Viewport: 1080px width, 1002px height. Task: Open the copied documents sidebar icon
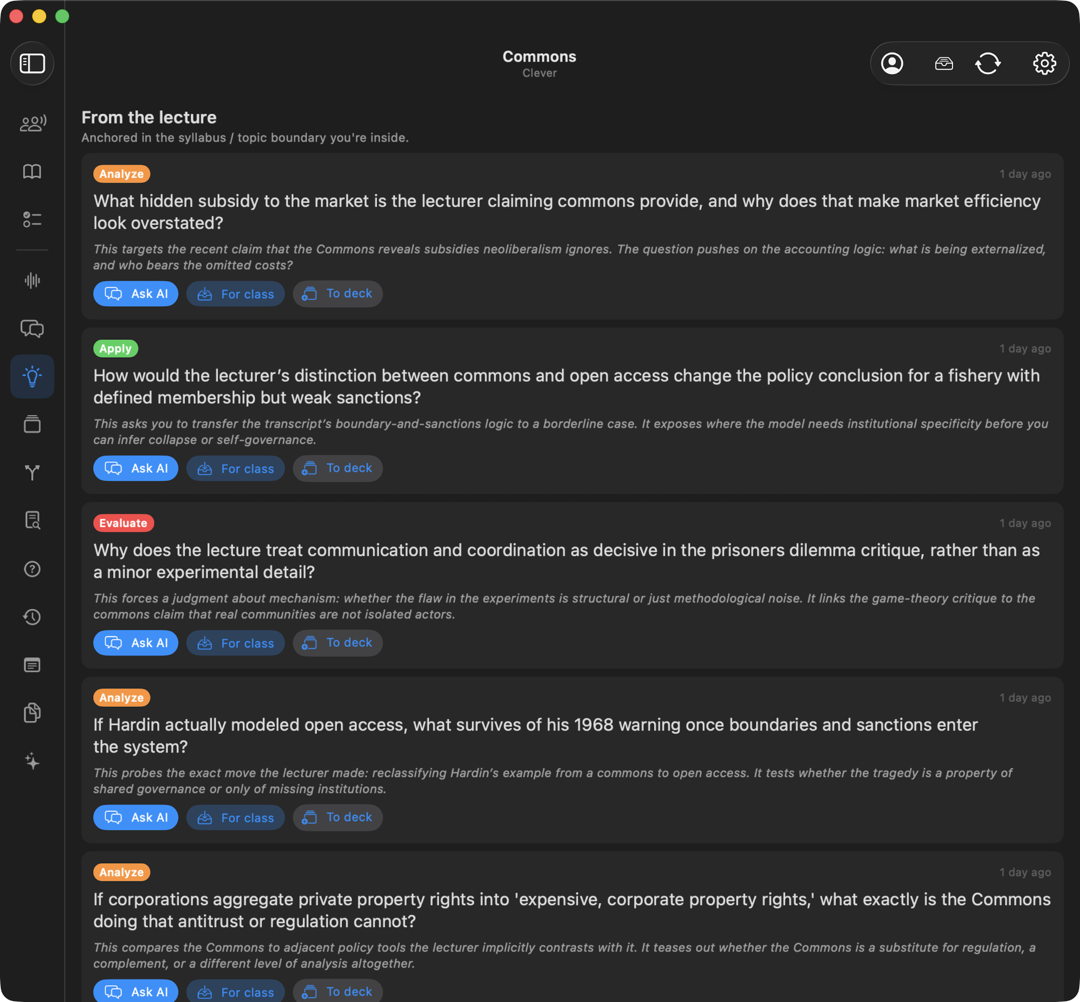[32, 713]
